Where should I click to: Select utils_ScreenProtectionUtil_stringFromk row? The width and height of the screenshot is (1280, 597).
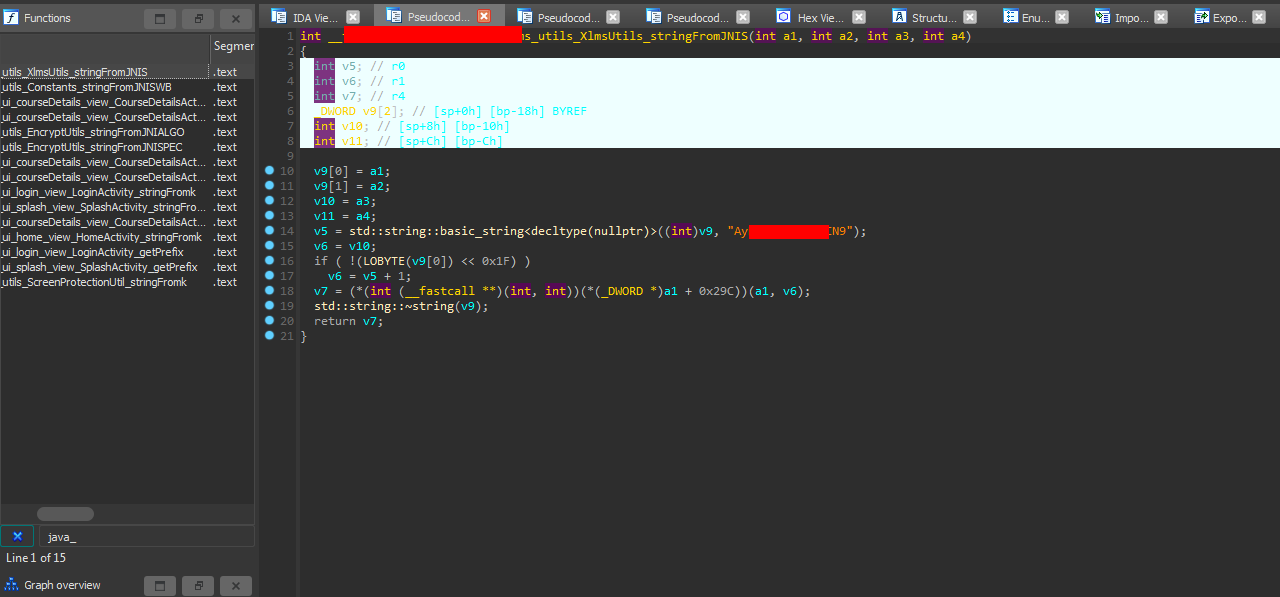(x=127, y=282)
